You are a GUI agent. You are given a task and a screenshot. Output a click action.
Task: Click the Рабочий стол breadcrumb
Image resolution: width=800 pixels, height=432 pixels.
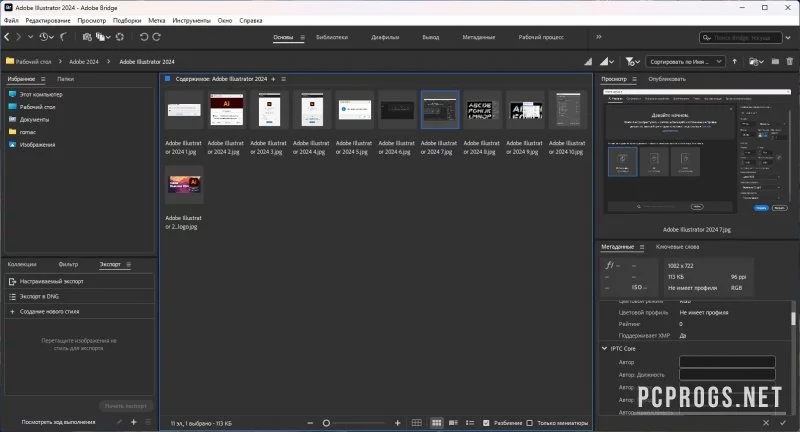[x=33, y=62]
